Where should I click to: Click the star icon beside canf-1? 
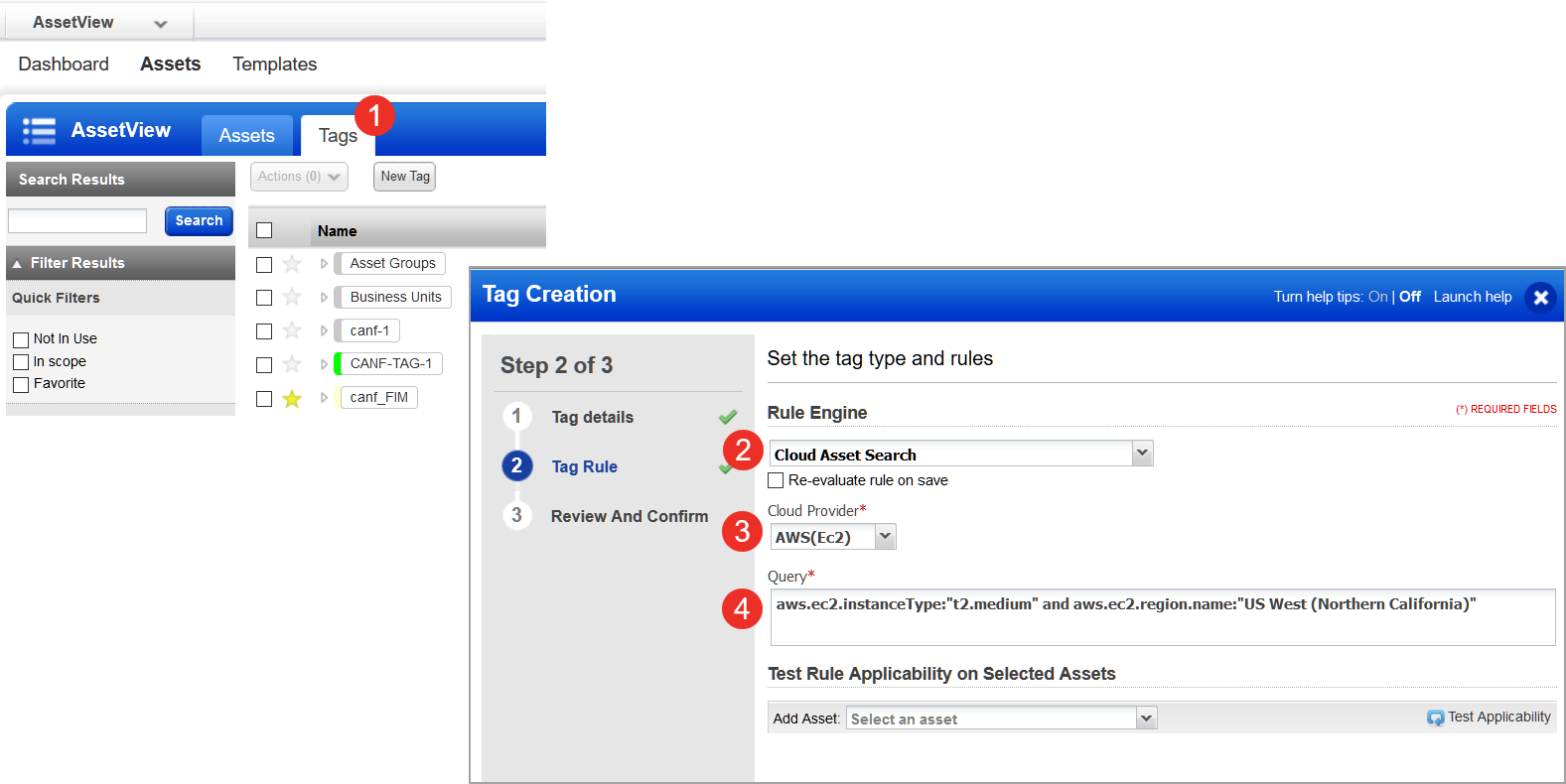(x=292, y=331)
